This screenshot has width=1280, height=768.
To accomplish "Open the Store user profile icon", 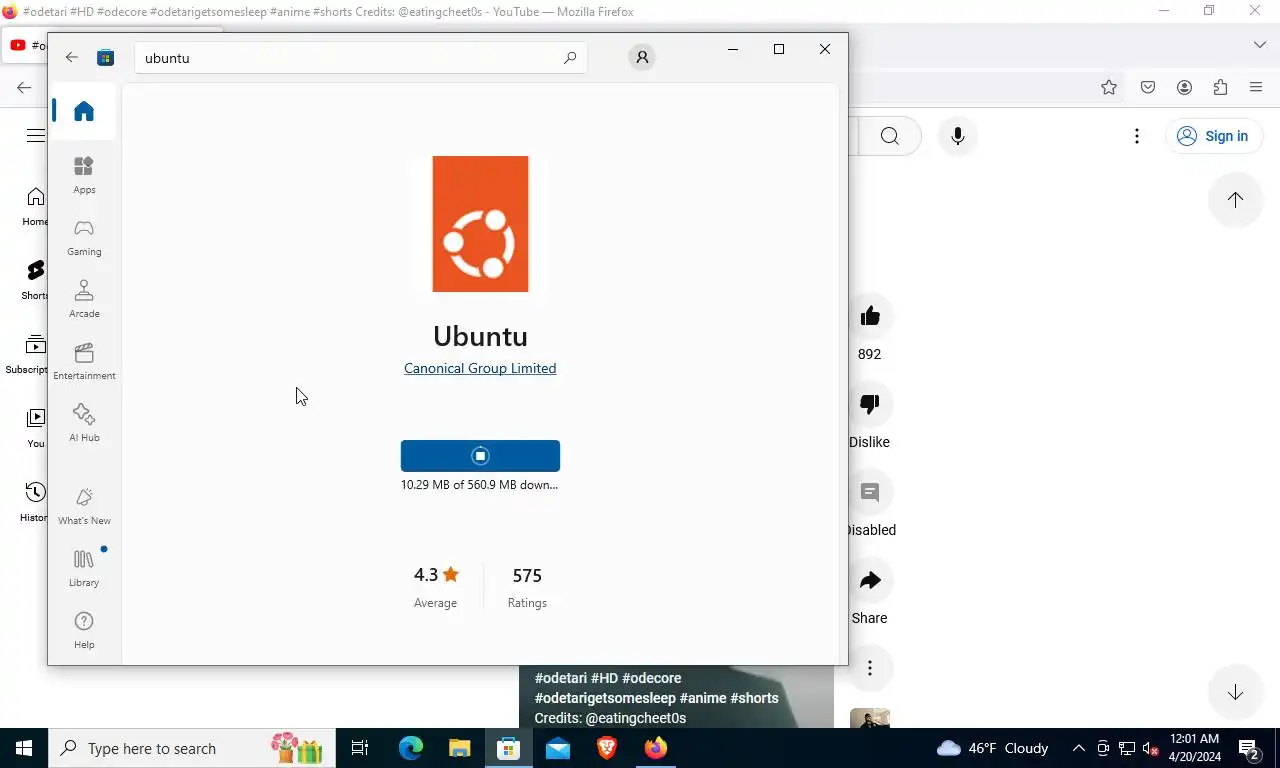I will pyautogui.click(x=642, y=57).
